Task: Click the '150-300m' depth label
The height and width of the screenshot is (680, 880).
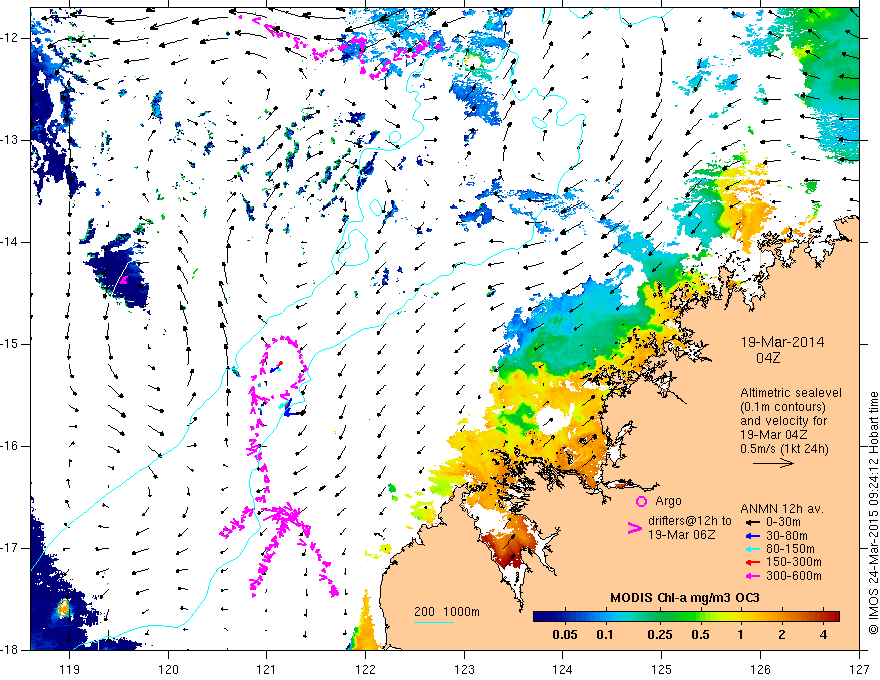Action: [x=793, y=562]
